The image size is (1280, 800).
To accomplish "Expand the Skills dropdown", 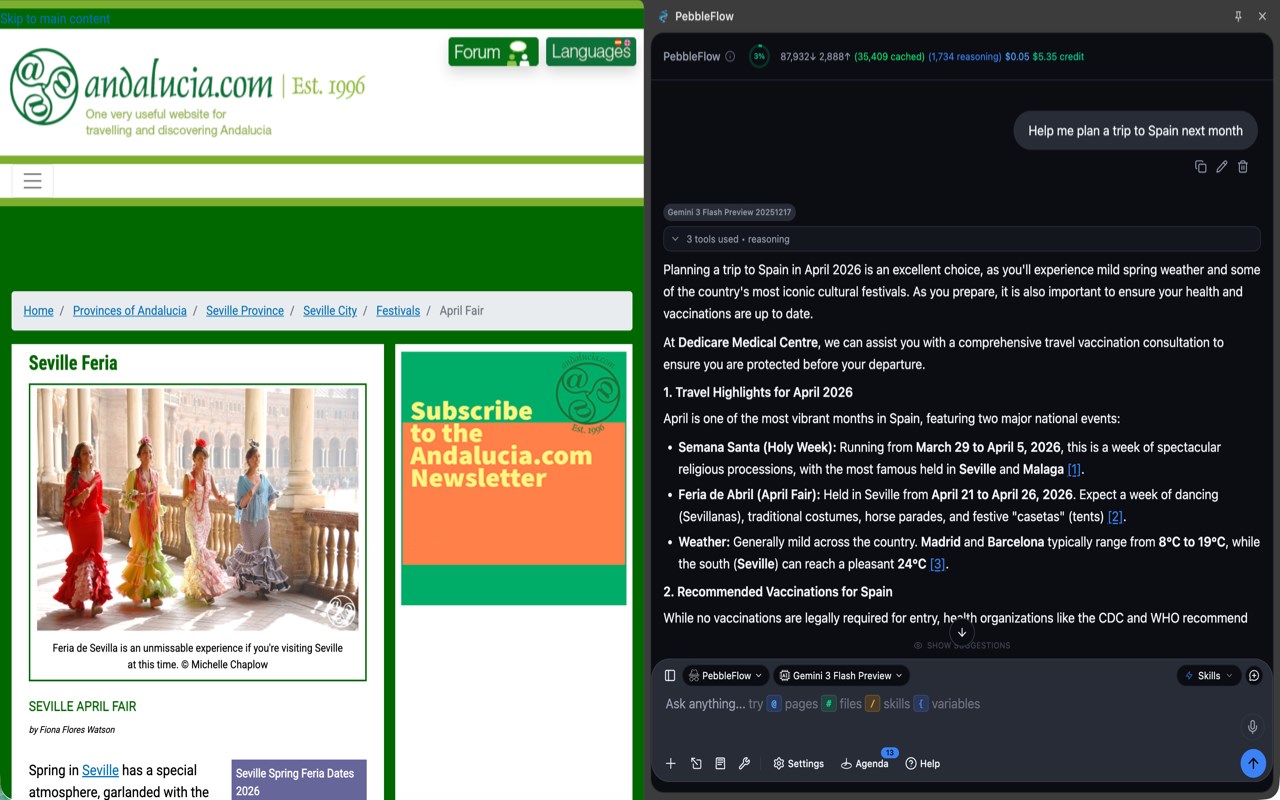I will pyautogui.click(x=1209, y=676).
